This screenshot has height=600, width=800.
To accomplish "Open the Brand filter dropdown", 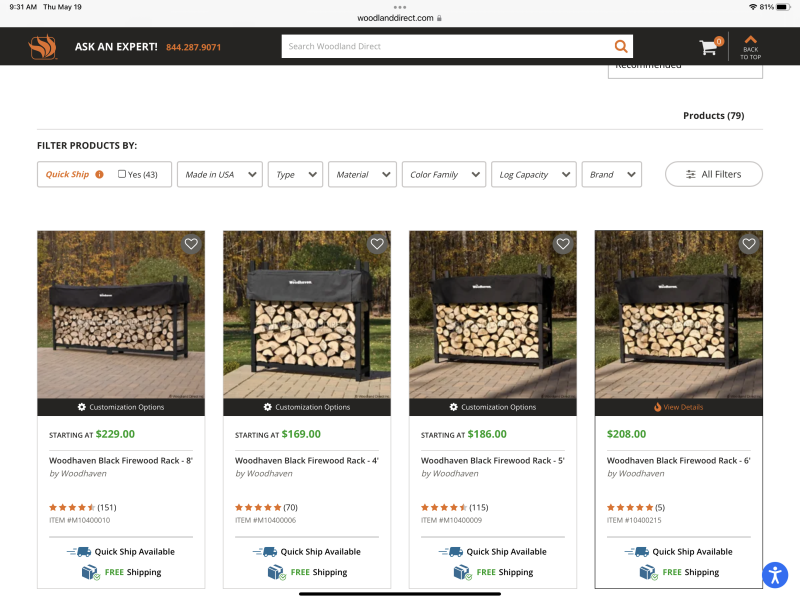I will (612, 174).
